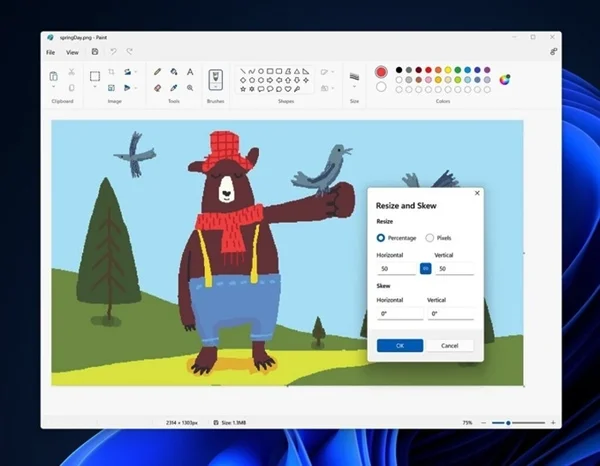The height and width of the screenshot is (466, 600).
Task: Select the Fill with color bucket tool
Action: click(x=174, y=72)
